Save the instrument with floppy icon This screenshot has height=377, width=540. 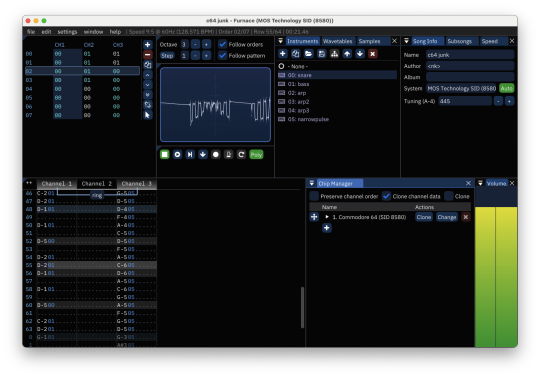coord(321,54)
